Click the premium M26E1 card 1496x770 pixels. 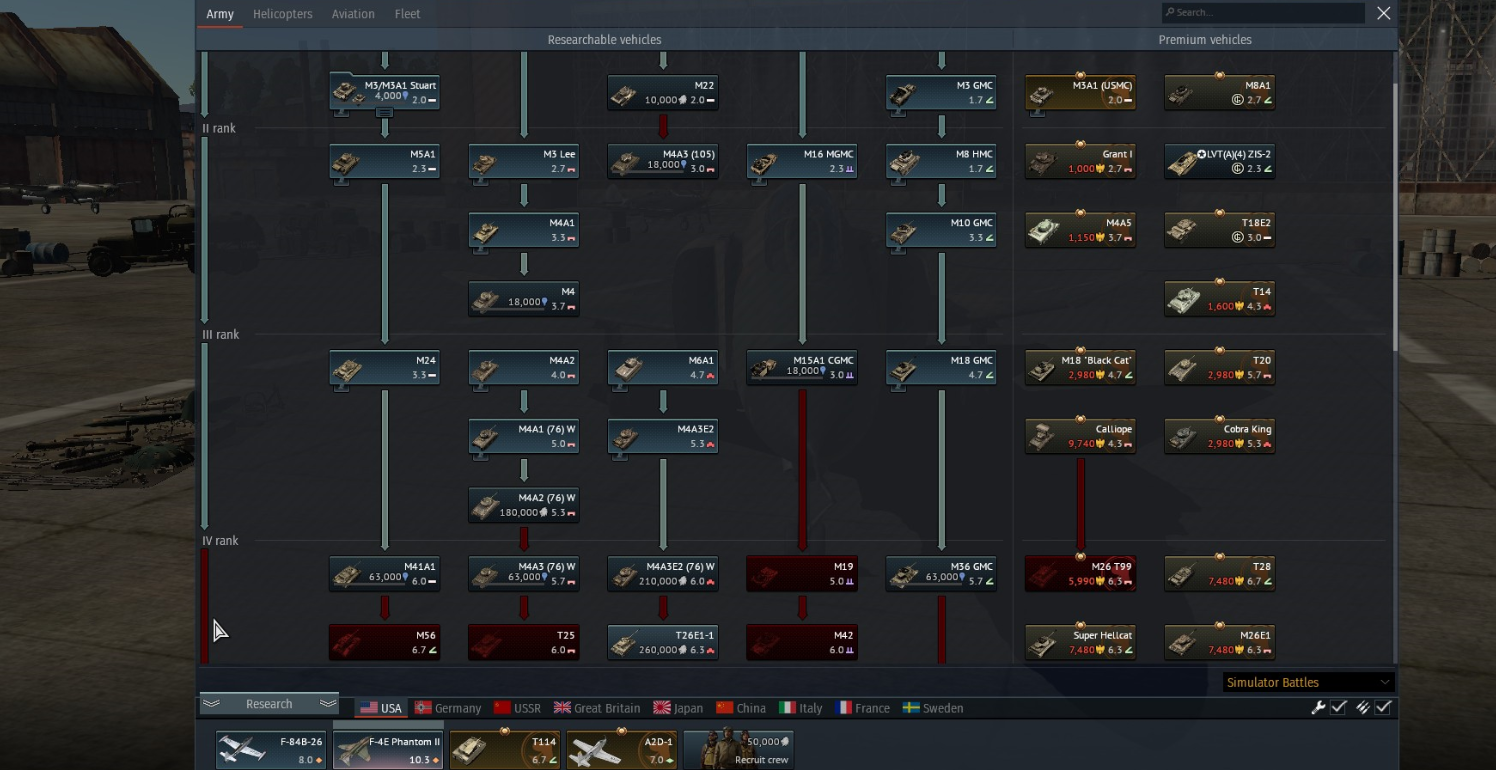pos(1220,642)
